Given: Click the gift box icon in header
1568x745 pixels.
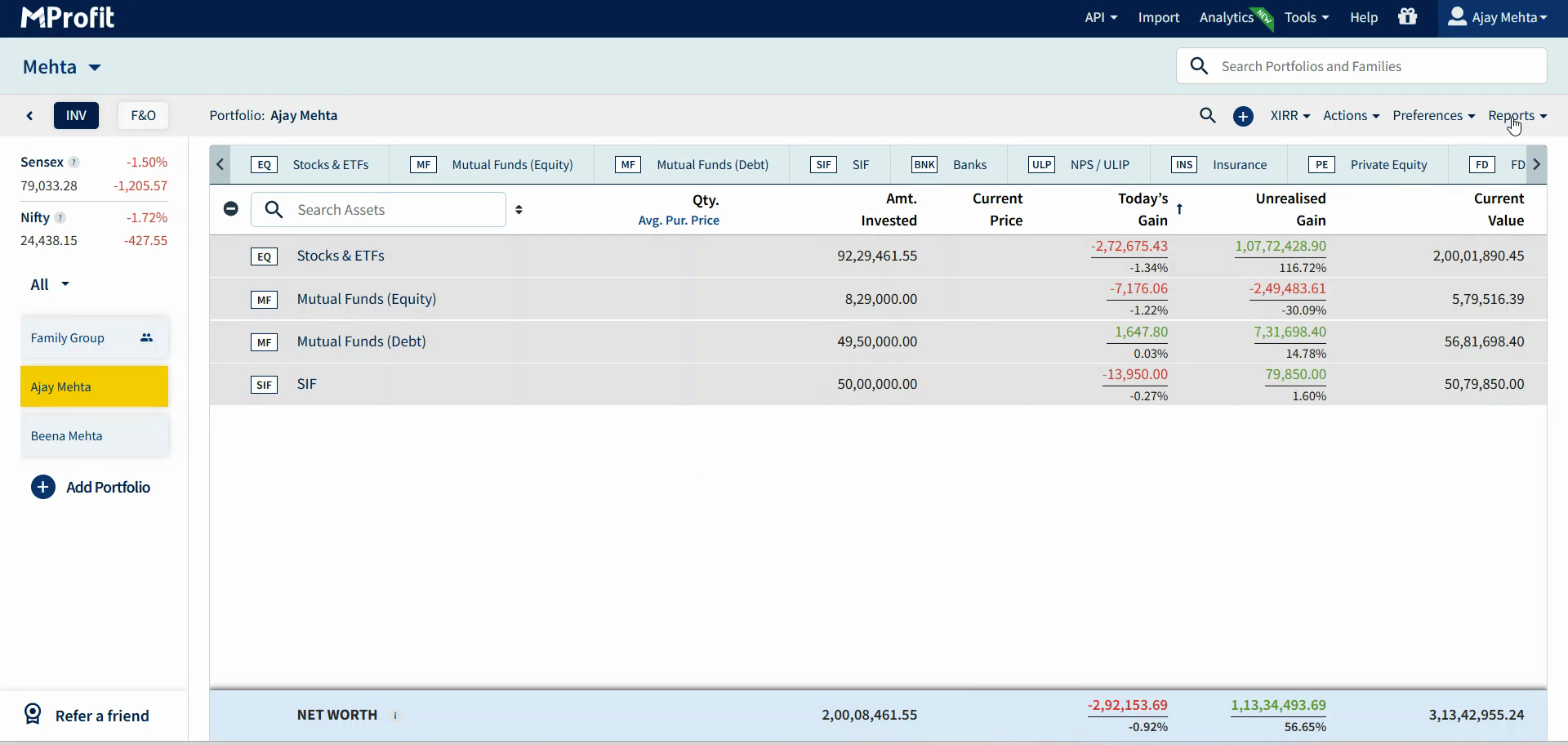Looking at the screenshot, I should click(1407, 17).
